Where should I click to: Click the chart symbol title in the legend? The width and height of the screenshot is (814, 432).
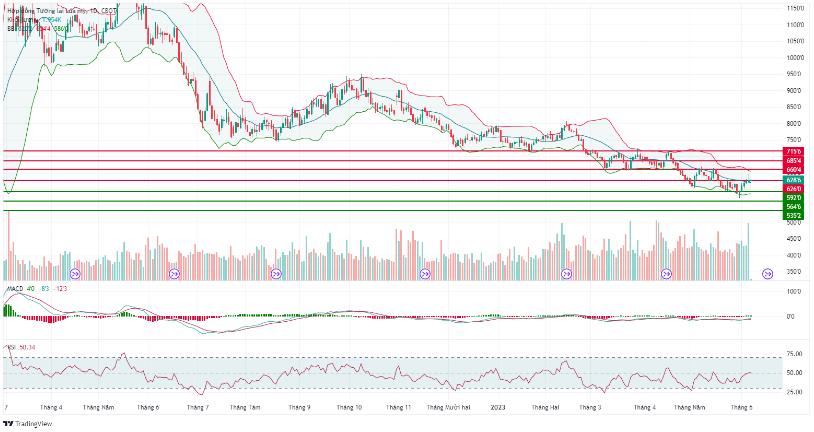[50, 9]
